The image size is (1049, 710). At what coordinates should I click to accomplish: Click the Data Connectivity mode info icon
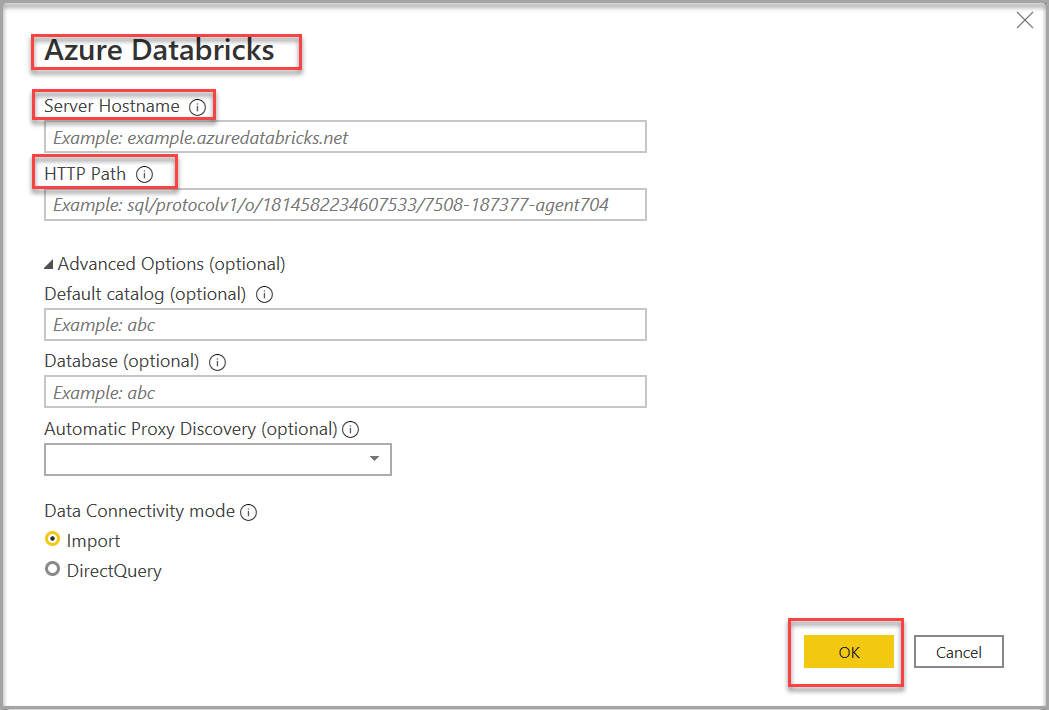click(x=249, y=513)
